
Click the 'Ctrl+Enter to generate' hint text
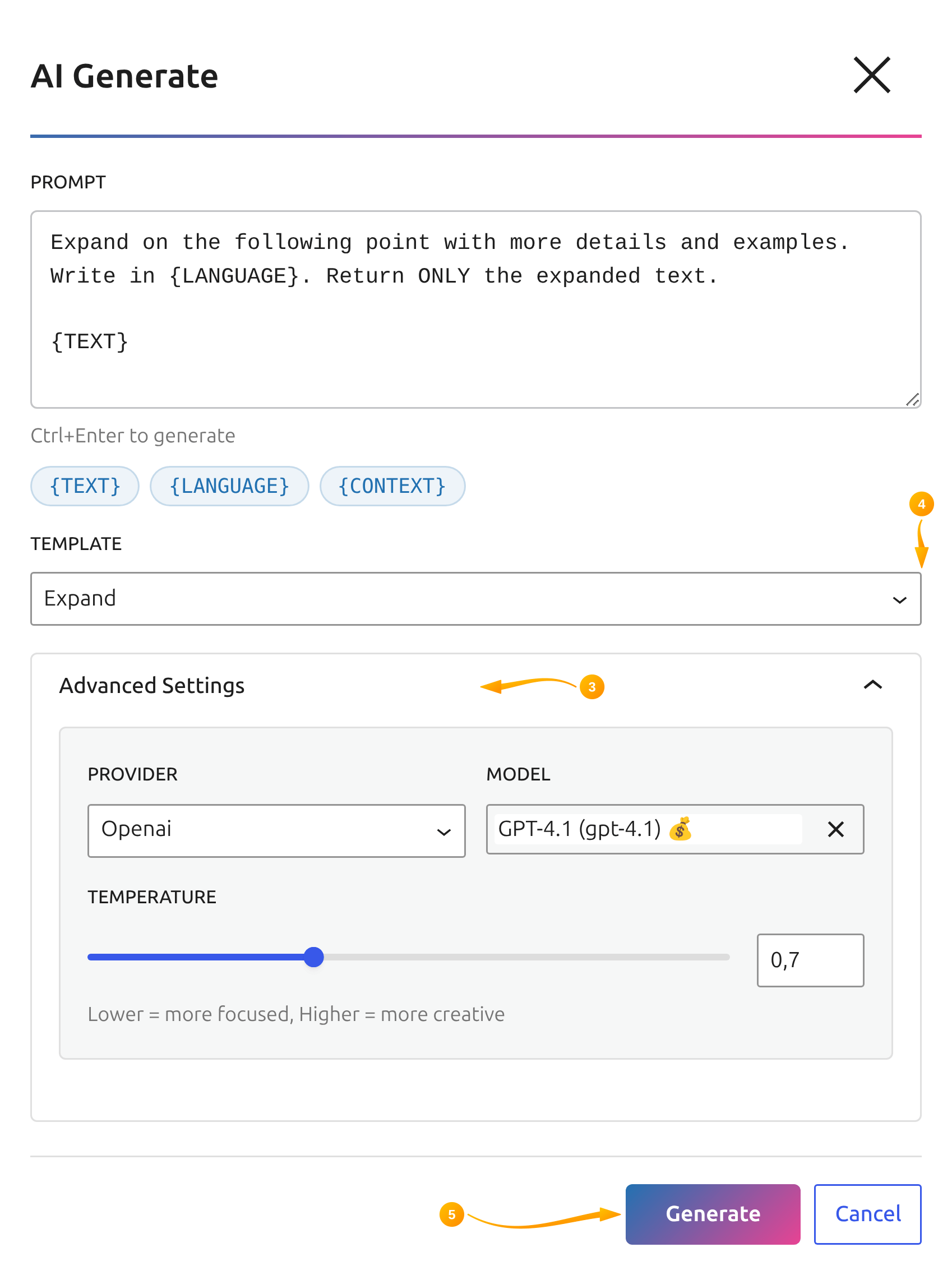132,435
